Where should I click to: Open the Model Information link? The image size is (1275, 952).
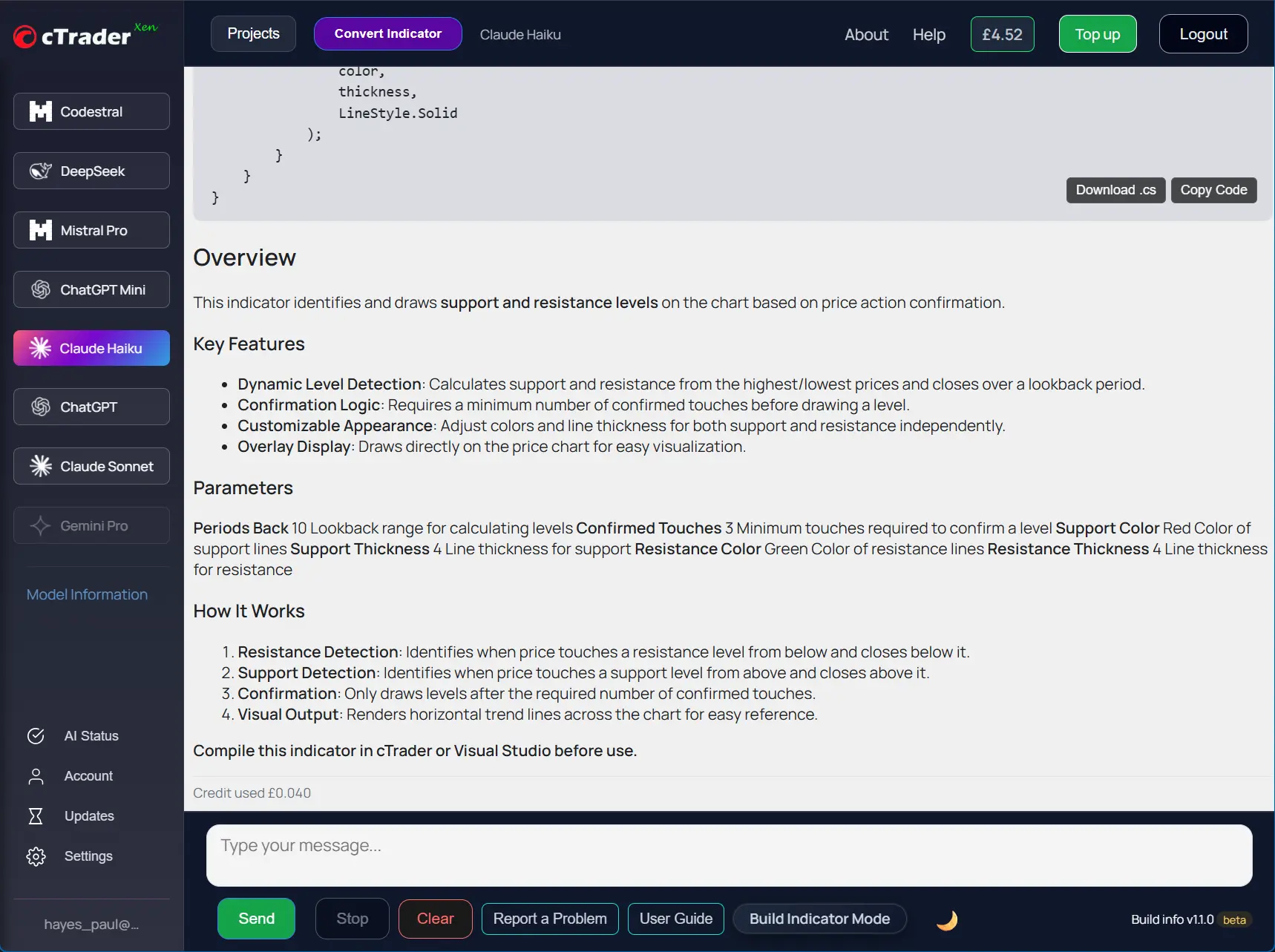[x=87, y=594]
